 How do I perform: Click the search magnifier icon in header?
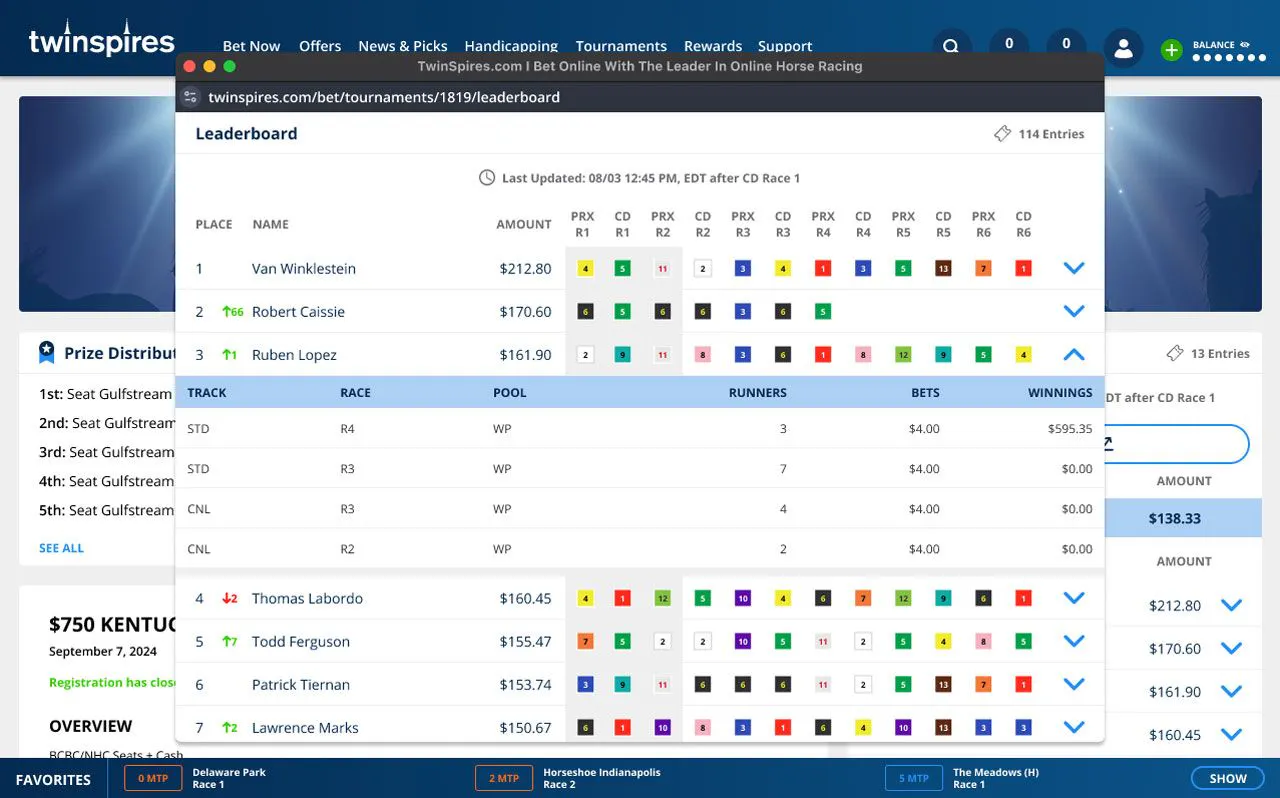click(x=951, y=47)
